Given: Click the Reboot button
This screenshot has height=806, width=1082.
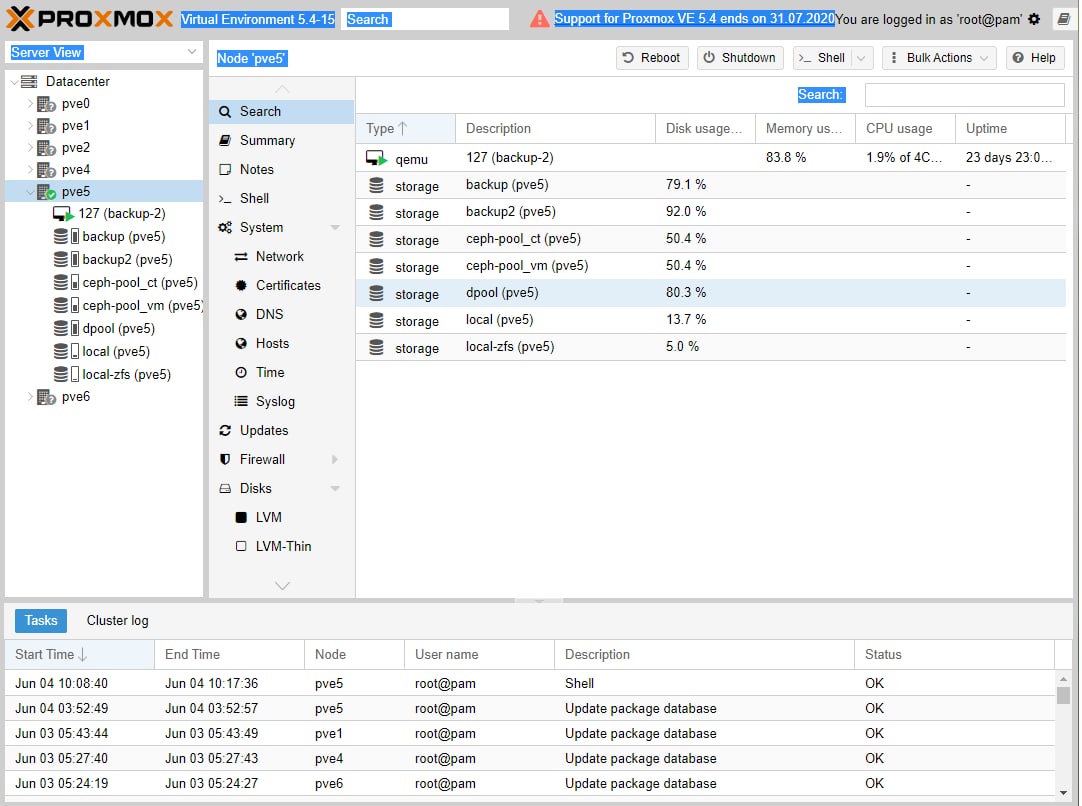Looking at the screenshot, I should tap(652, 59).
